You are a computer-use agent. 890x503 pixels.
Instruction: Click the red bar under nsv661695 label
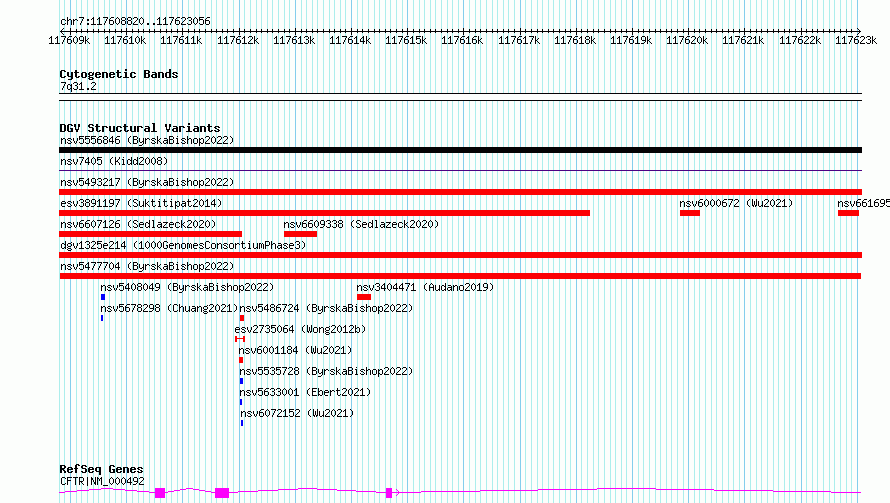tap(849, 213)
